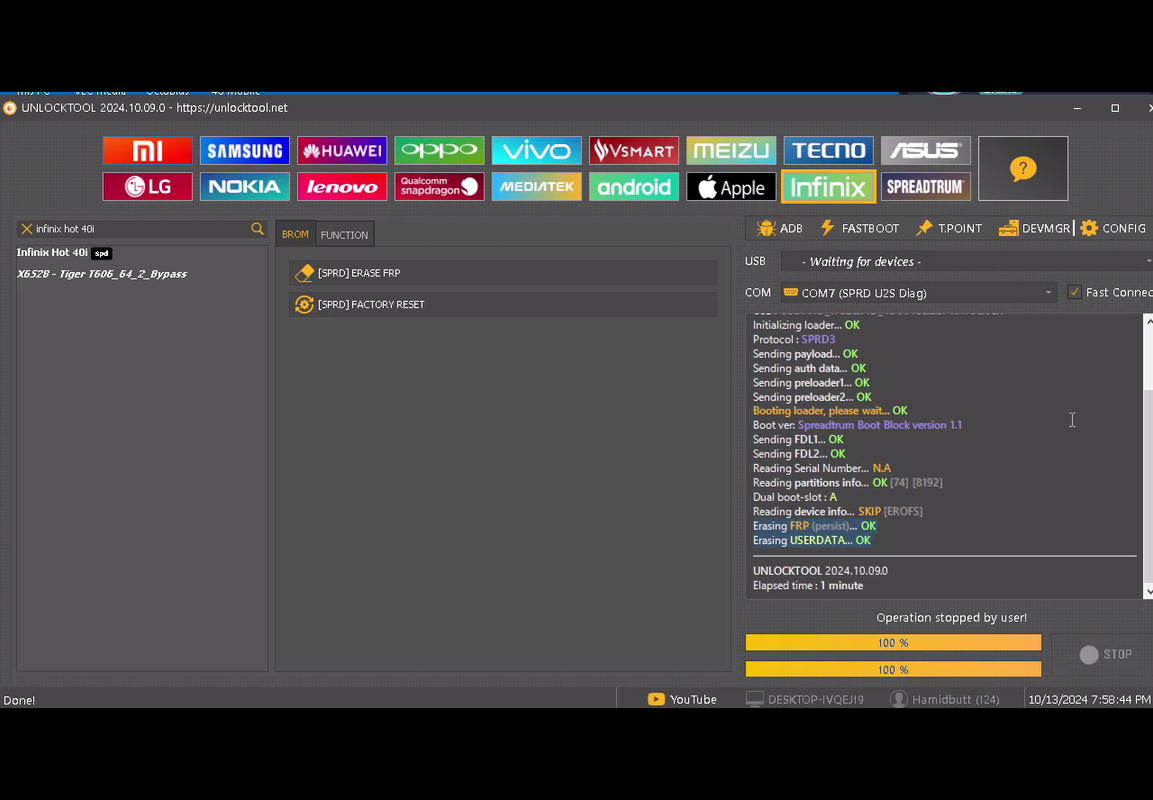
Task: Select the Vsmart brand tile
Action: 633,151
